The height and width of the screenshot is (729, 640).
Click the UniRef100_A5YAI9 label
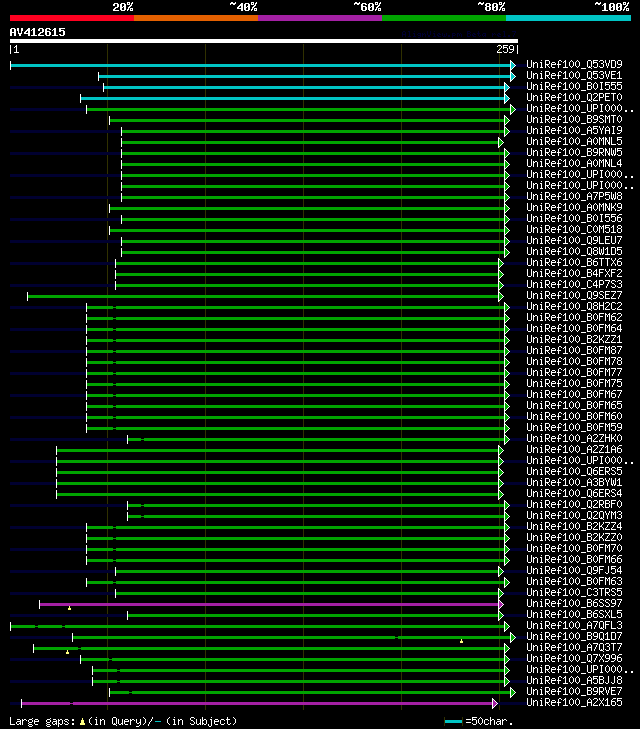pyautogui.click(x=574, y=130)
